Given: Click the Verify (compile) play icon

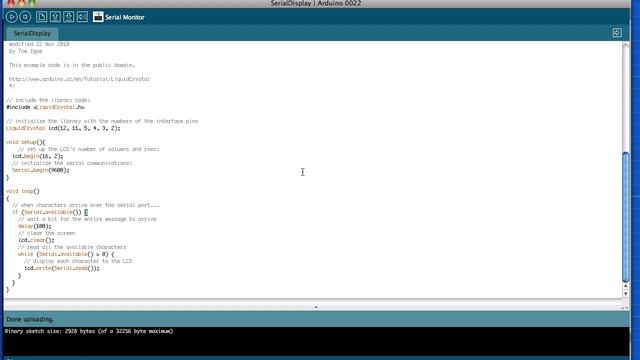Looking at the screenshot, I should coord(11,17).
